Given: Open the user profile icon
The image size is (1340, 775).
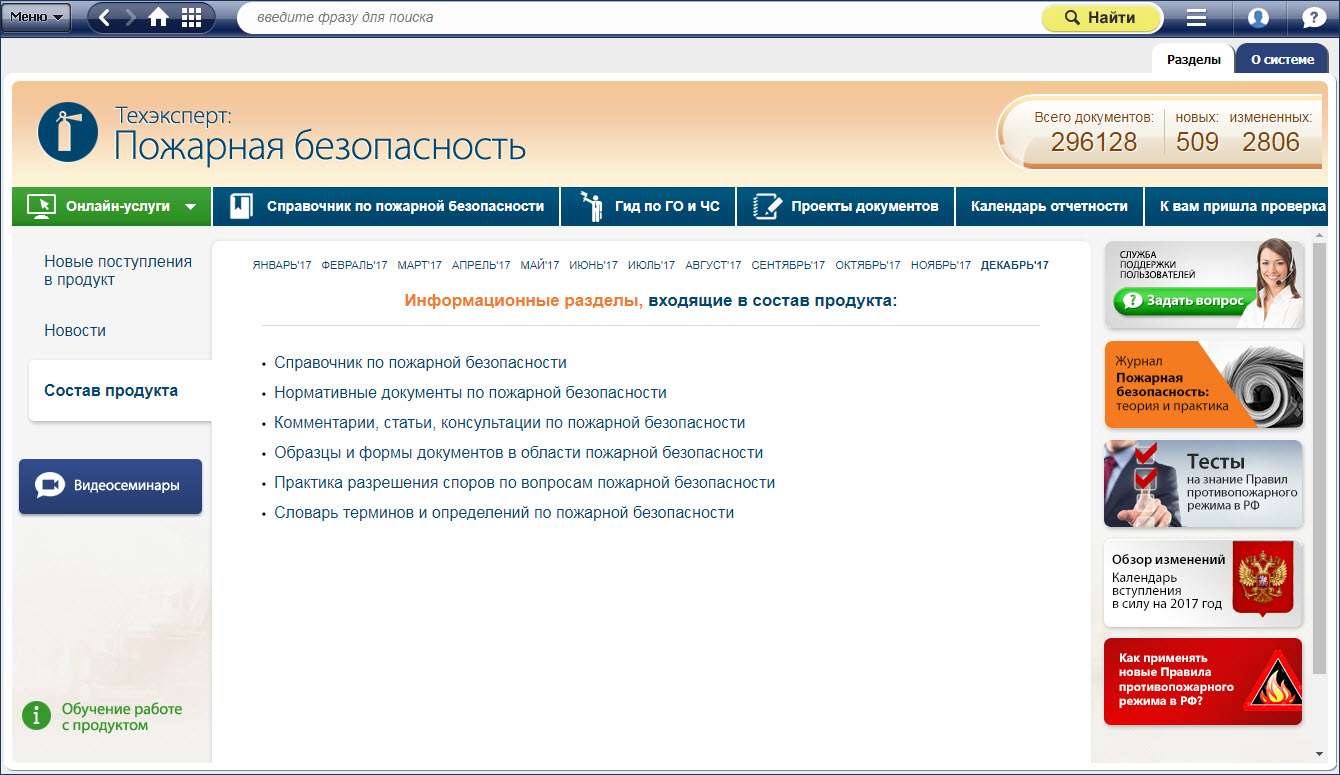Looking at the screenshot, I should coord(1258,18).
